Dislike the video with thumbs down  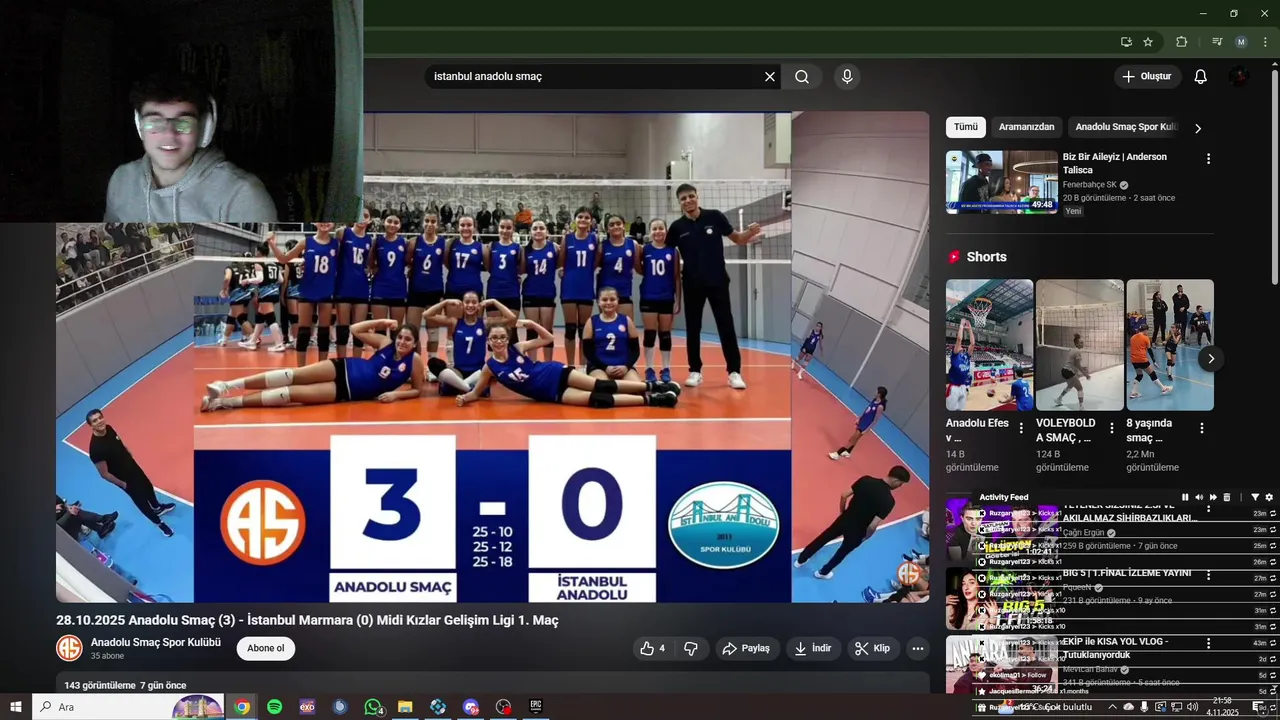point(690,648)
